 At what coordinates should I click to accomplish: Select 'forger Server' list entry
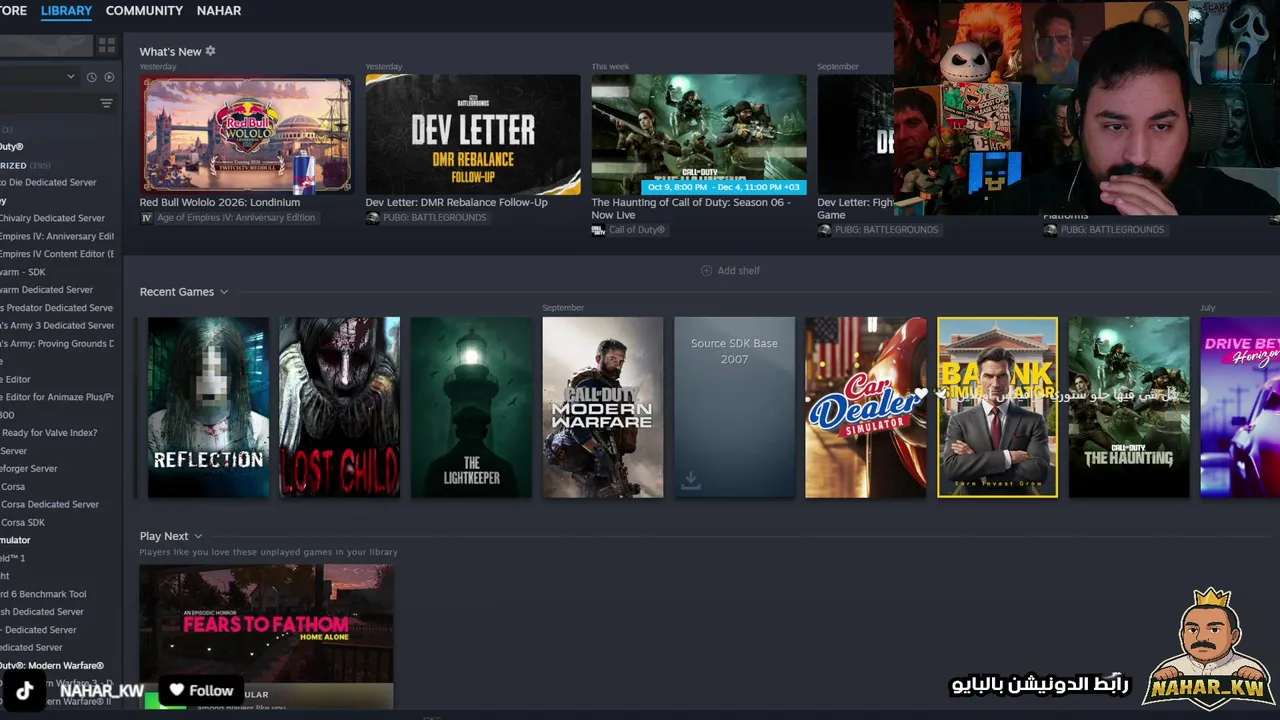29,469
